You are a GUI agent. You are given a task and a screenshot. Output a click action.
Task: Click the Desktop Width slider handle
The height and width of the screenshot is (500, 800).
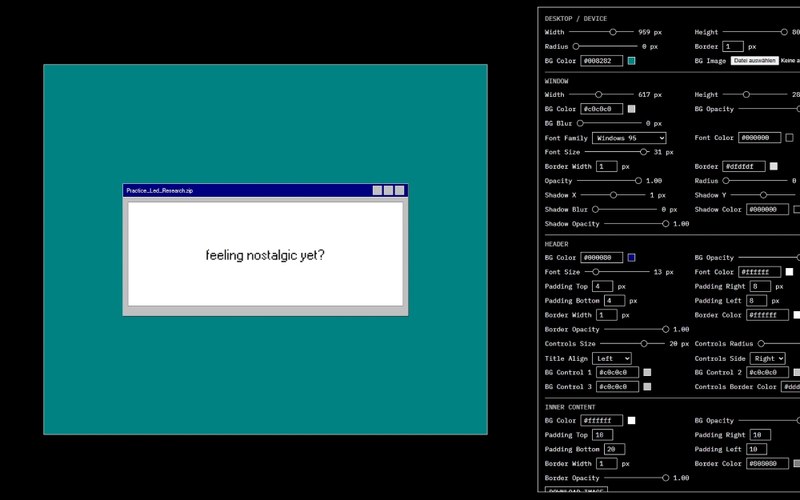(x=613, y=32)
